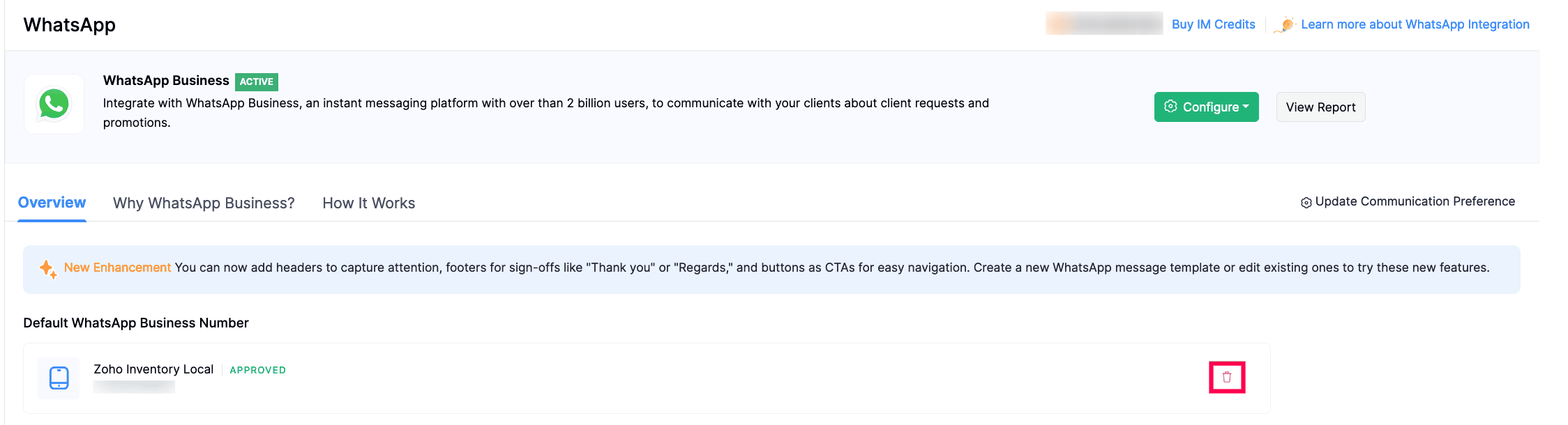
Task: Click the green WhatsApp logo icon
Action: (54, 105)
